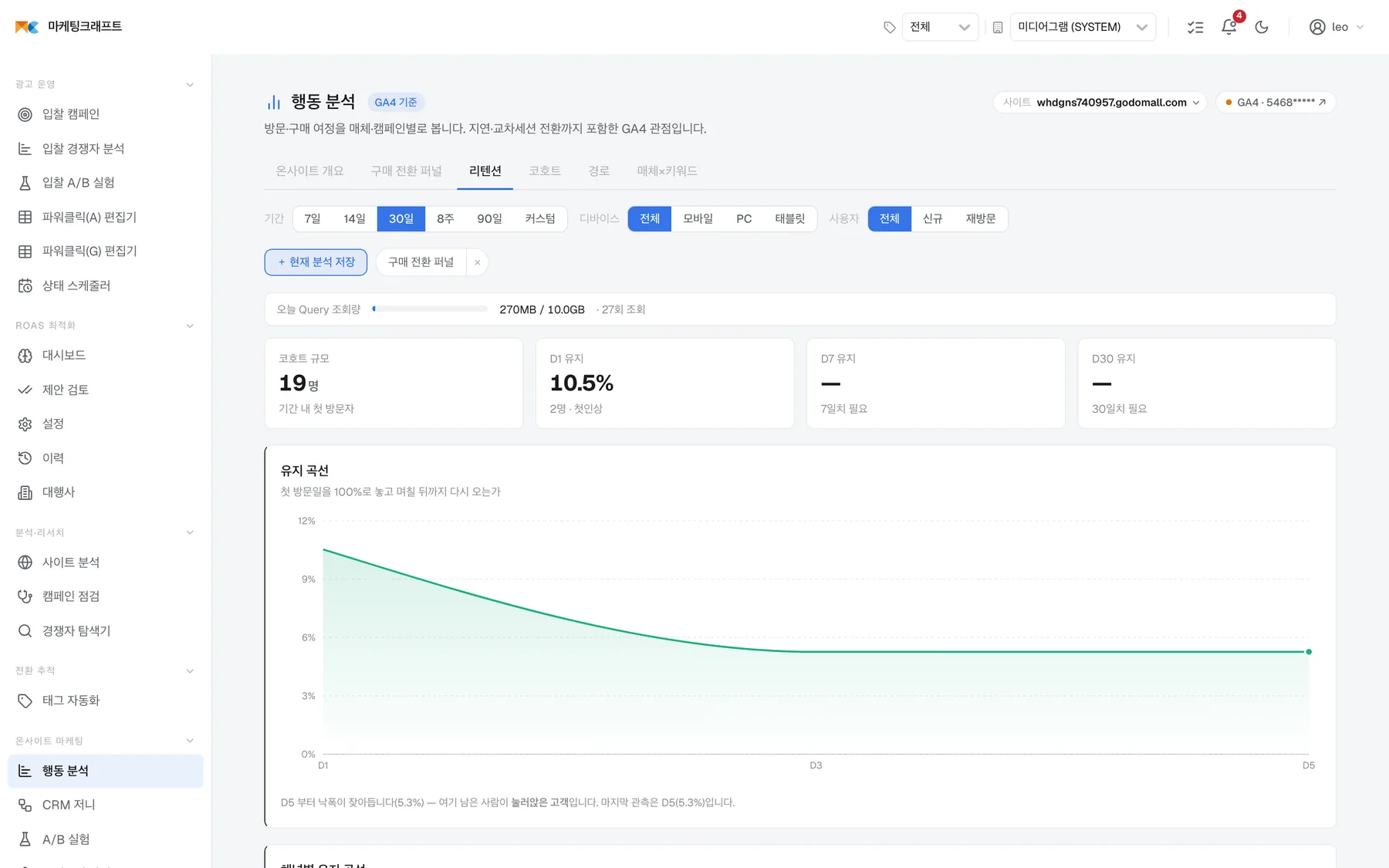This screenshot has width=1389, height=868.
Task: Click the 캠페인 점검 stethoscope icon
Action: click(25, 596)
